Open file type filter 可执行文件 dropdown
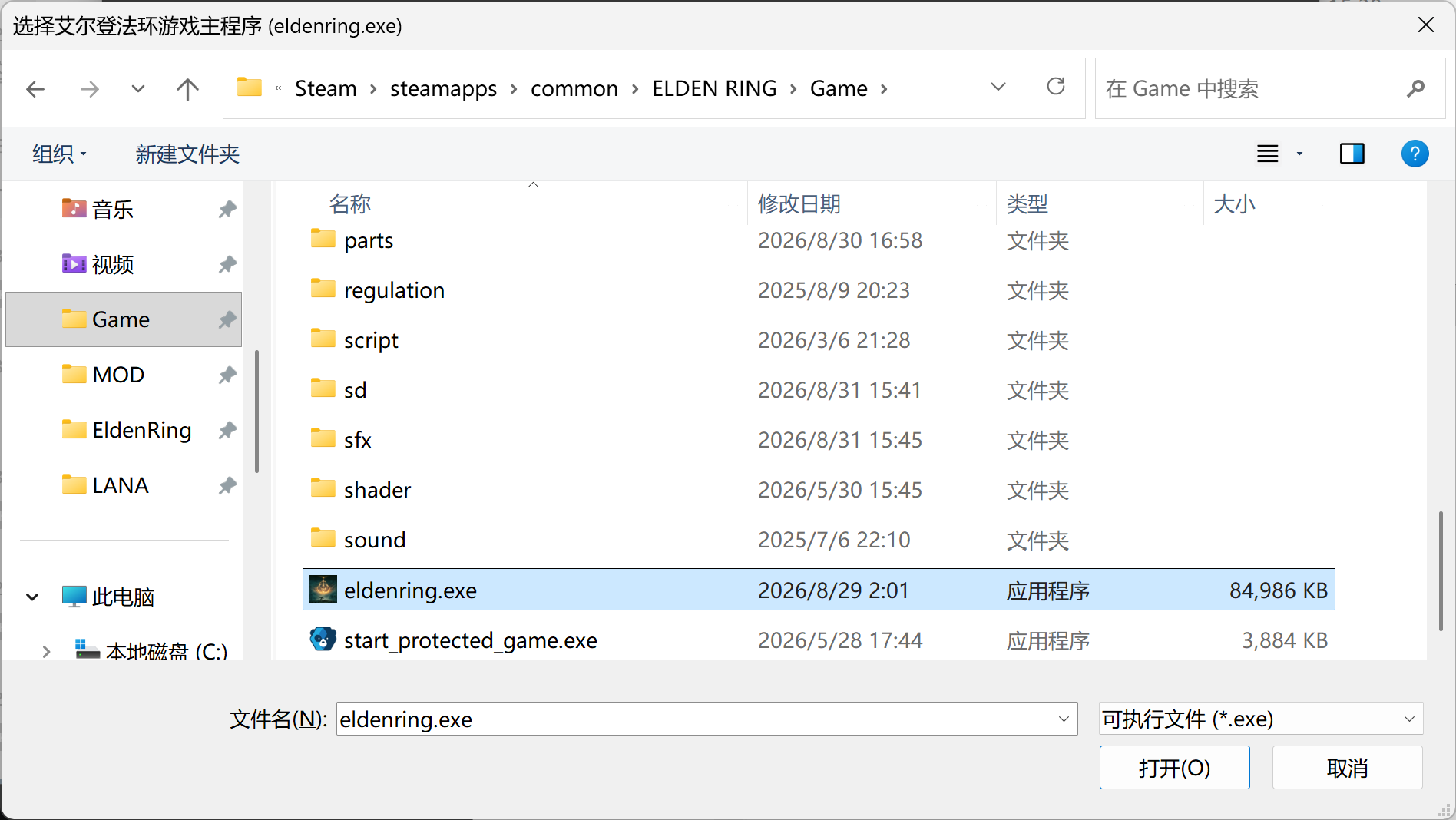Image resolution: width=1456 pixels, height=820 pixels. click(1261, 719)
